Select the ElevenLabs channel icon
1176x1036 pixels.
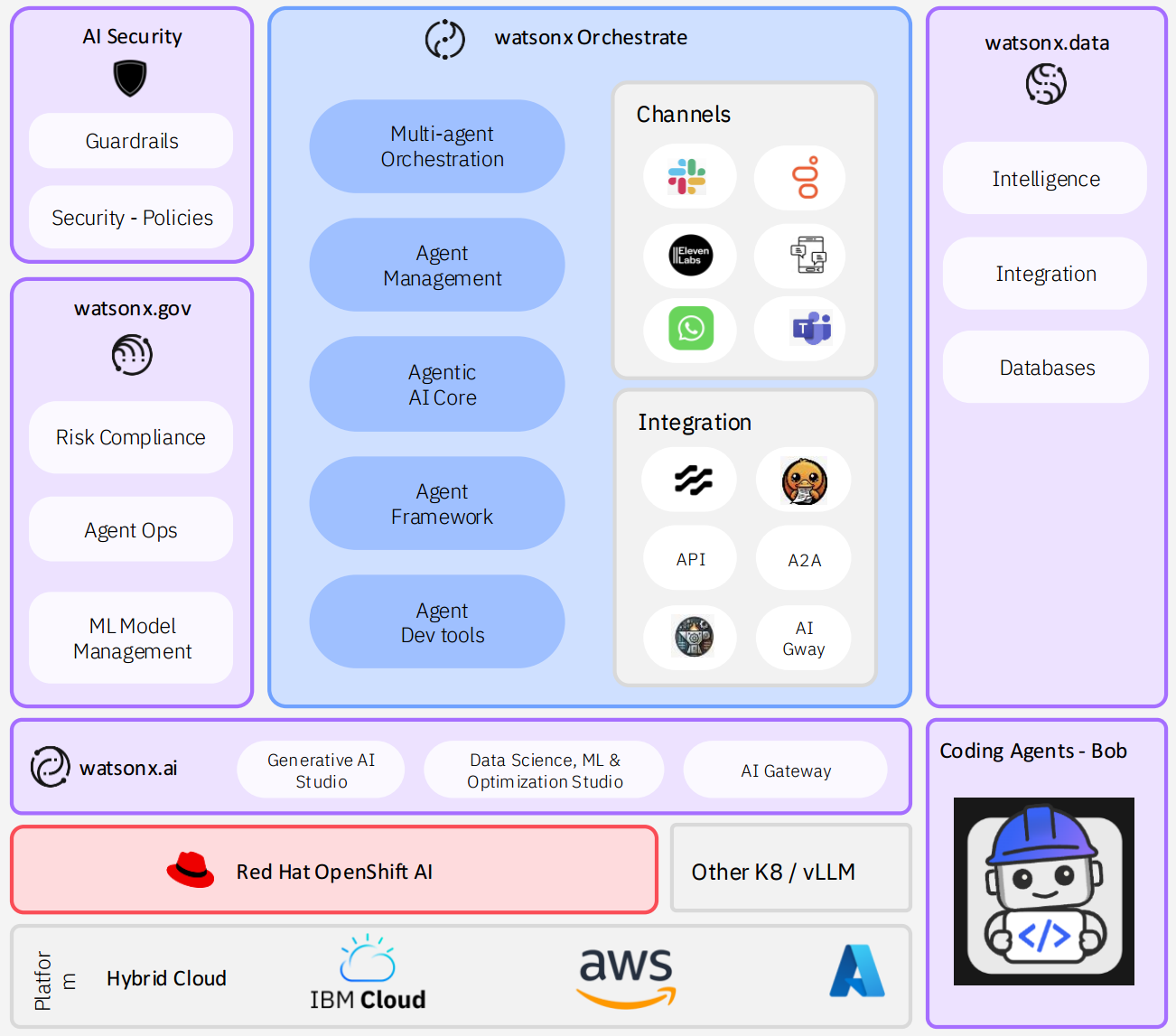[x=691, y=256]
